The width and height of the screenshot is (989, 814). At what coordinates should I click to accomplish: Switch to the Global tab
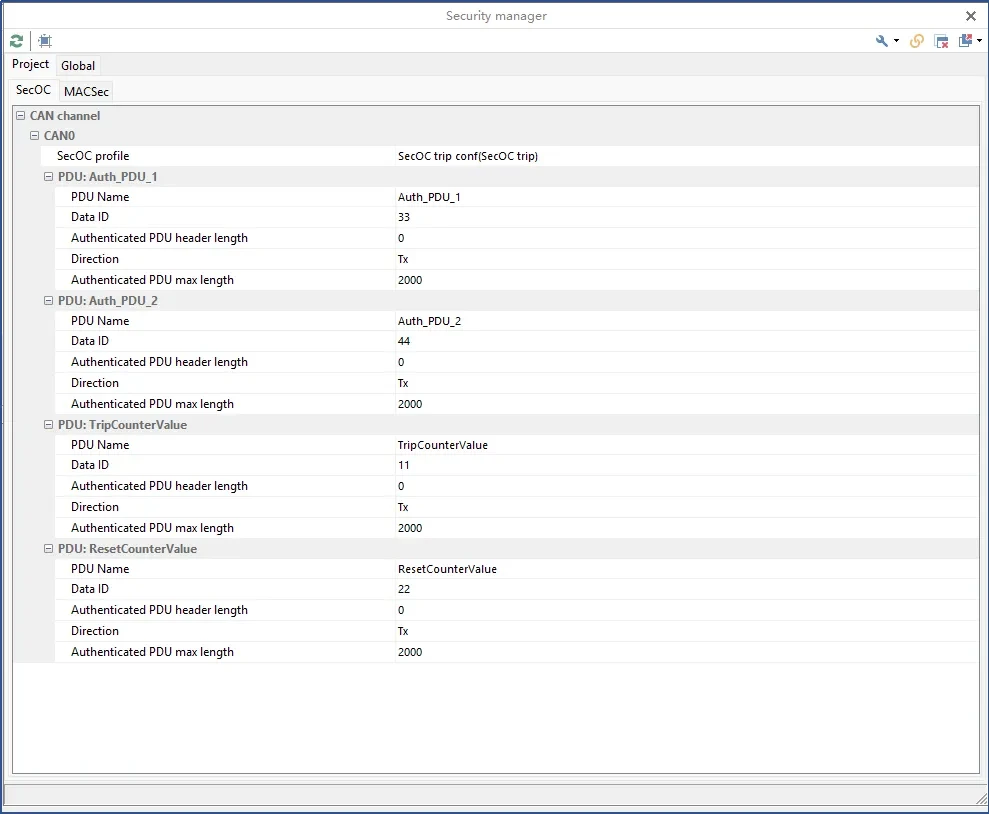click(78, 66)
